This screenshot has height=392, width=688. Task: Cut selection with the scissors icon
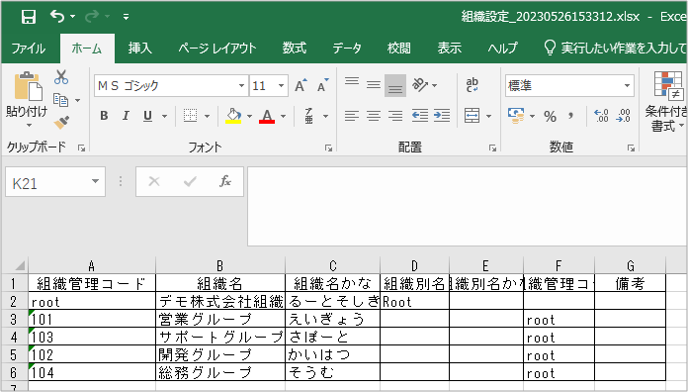click(61, 77)
